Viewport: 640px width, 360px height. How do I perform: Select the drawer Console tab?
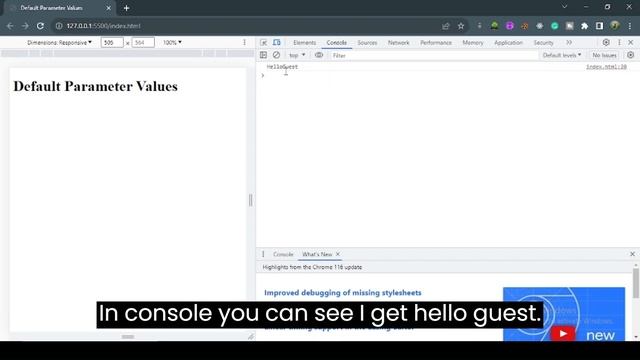pyautogui.click(x=283, y=254)
